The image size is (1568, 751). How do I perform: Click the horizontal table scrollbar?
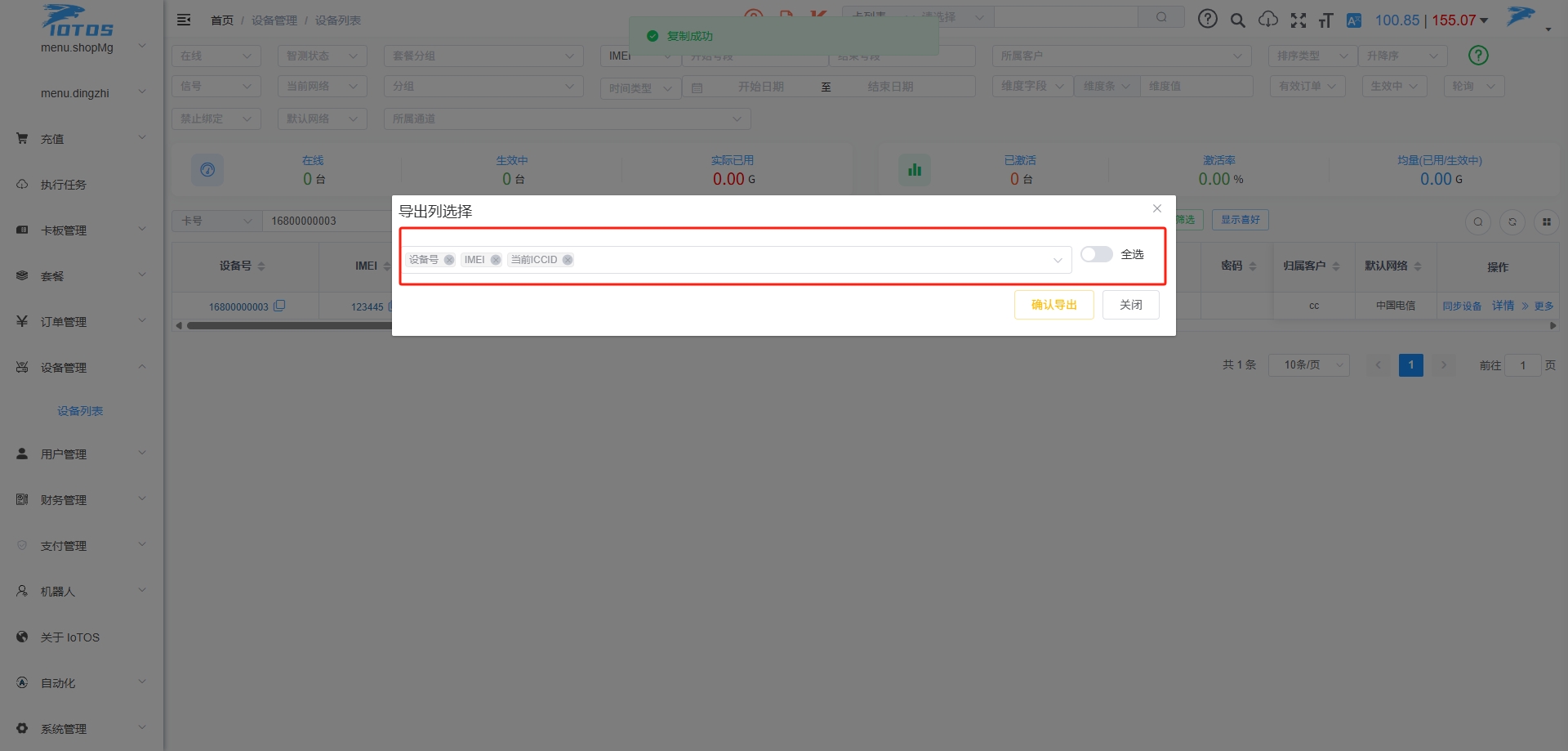(x=289, y=325)
